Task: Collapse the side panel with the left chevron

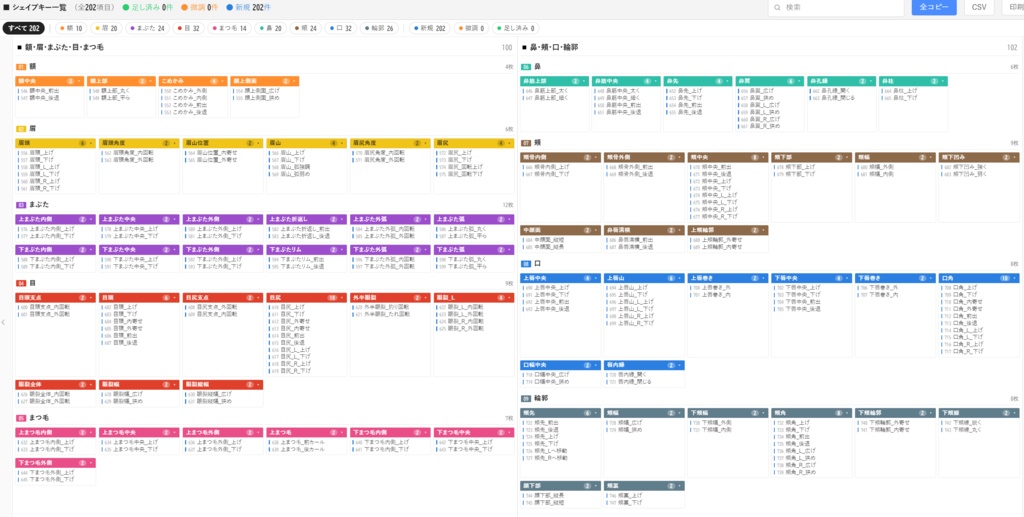Action: [x=5, y=322]
